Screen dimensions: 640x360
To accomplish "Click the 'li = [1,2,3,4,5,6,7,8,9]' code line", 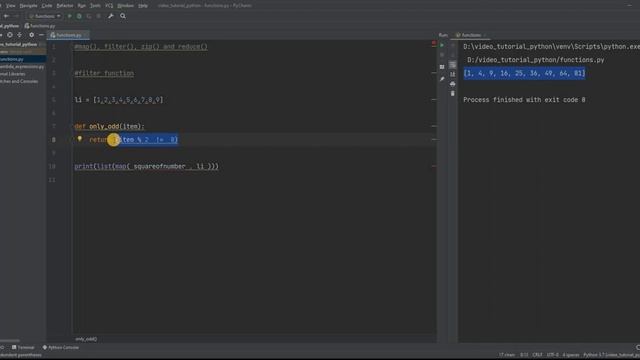I will [119, 100].
